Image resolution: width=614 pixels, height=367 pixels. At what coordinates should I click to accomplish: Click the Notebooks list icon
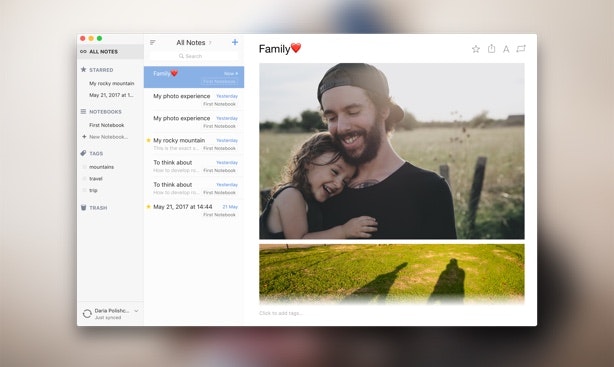(x=83, y=112)
